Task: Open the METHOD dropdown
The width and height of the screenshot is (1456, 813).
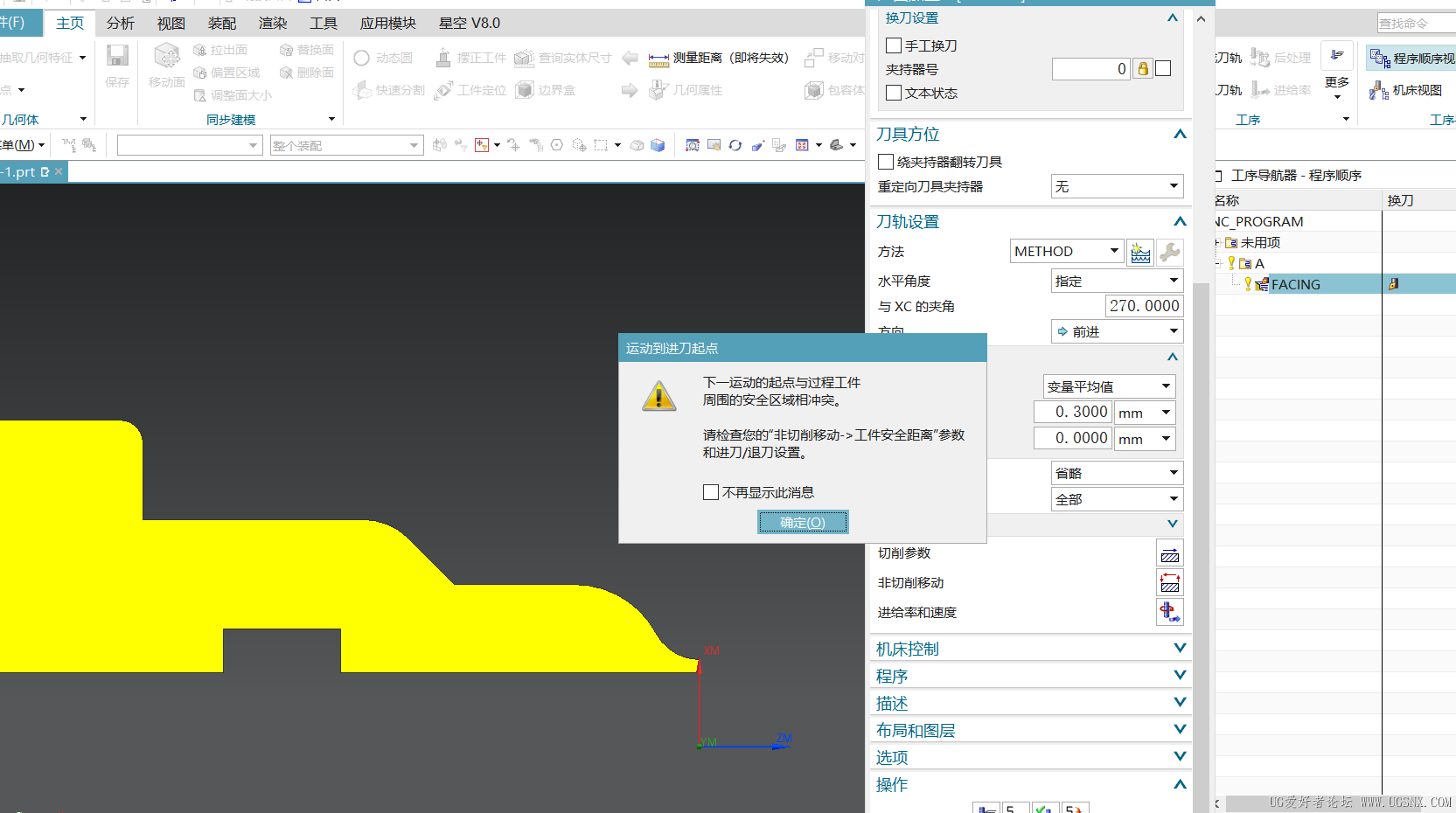Action: pos(1067,252)
